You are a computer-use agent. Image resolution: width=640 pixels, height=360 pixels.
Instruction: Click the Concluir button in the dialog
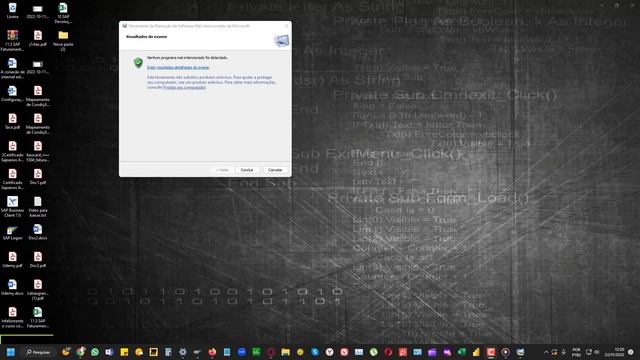tap(247, 170)
